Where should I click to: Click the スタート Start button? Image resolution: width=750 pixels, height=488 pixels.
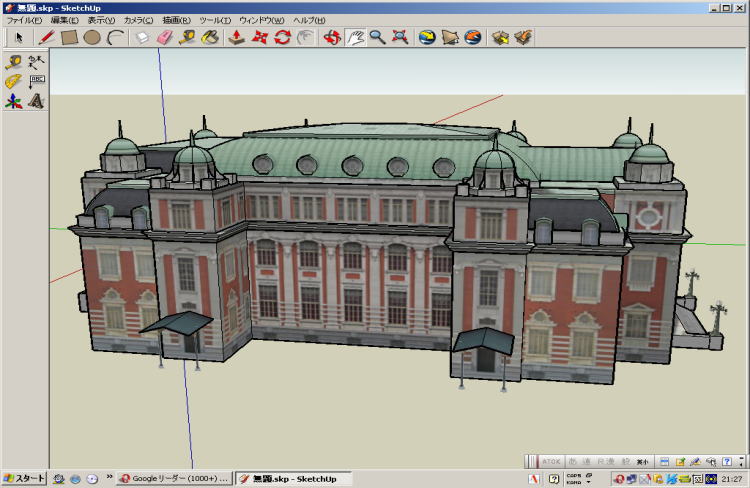point(23,479)
